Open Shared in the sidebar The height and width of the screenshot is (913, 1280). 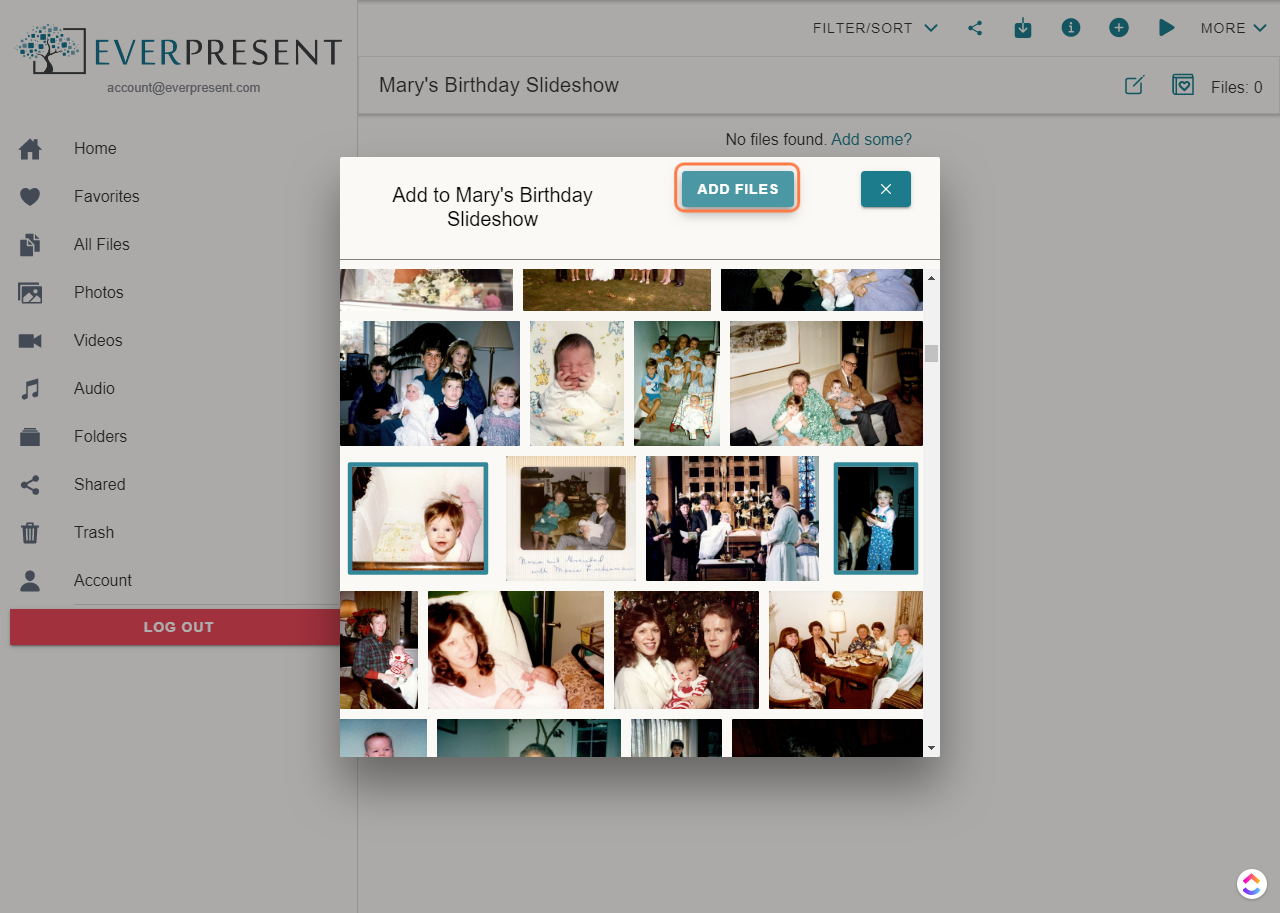(99, 484)
